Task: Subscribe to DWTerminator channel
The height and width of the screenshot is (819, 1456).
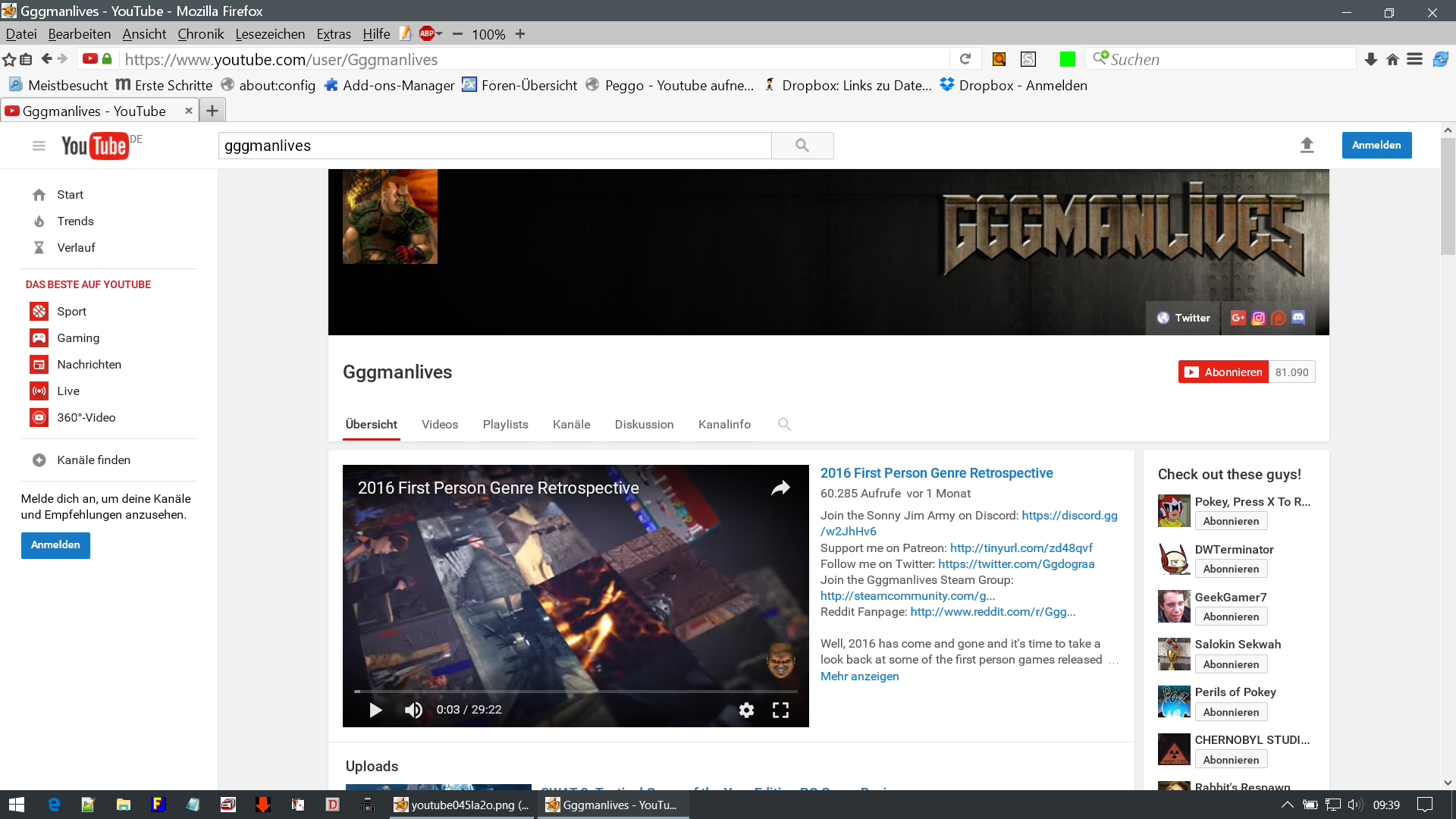Action: (1231, 569)
